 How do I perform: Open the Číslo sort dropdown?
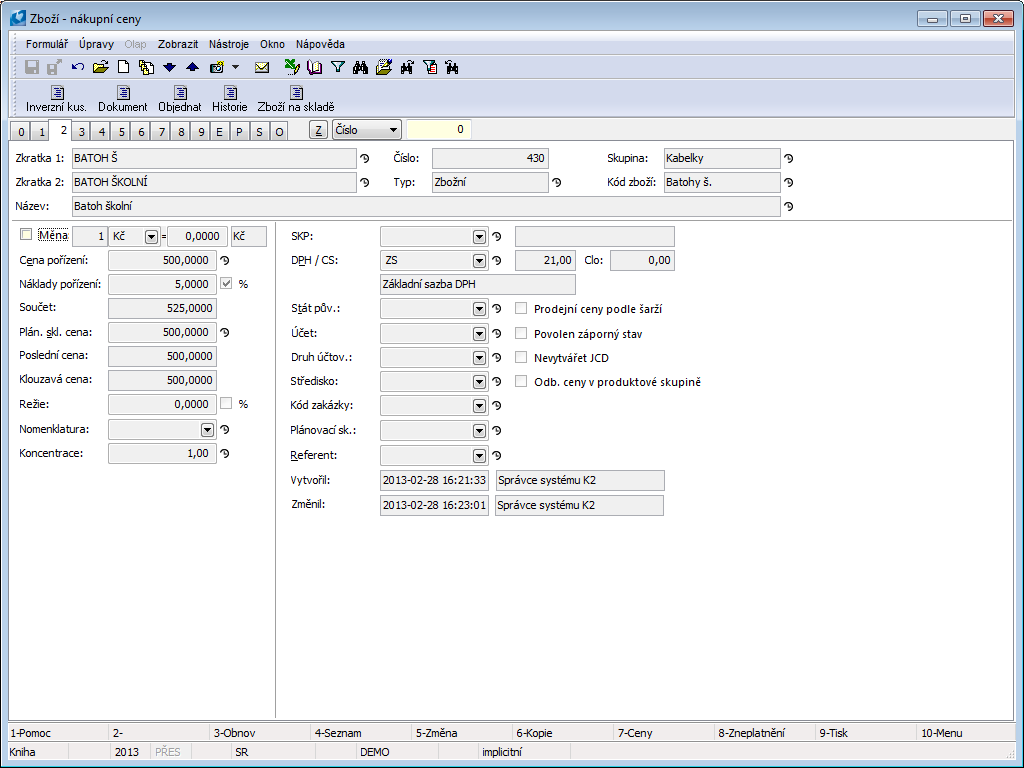click(392, 130)
